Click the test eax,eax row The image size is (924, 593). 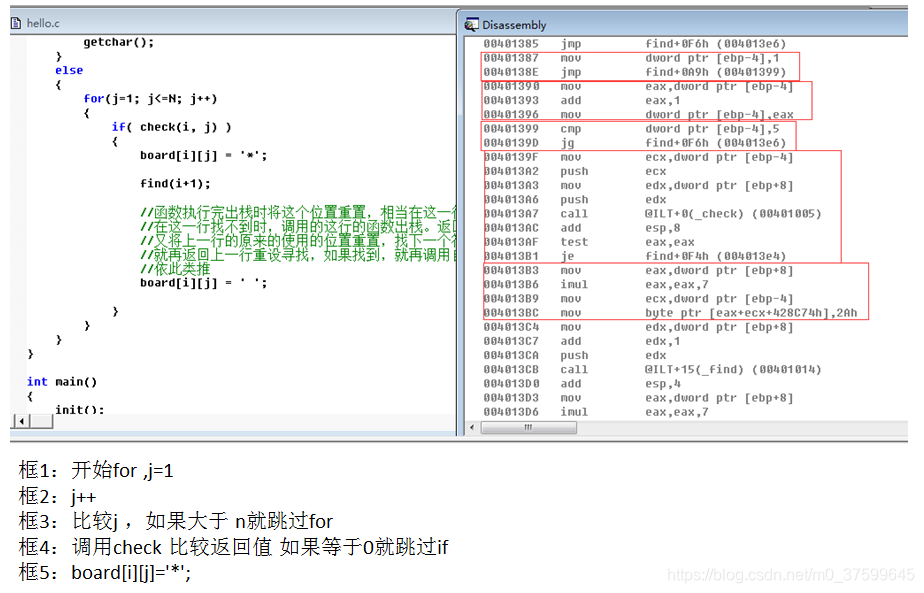click(x=589, y=242)
